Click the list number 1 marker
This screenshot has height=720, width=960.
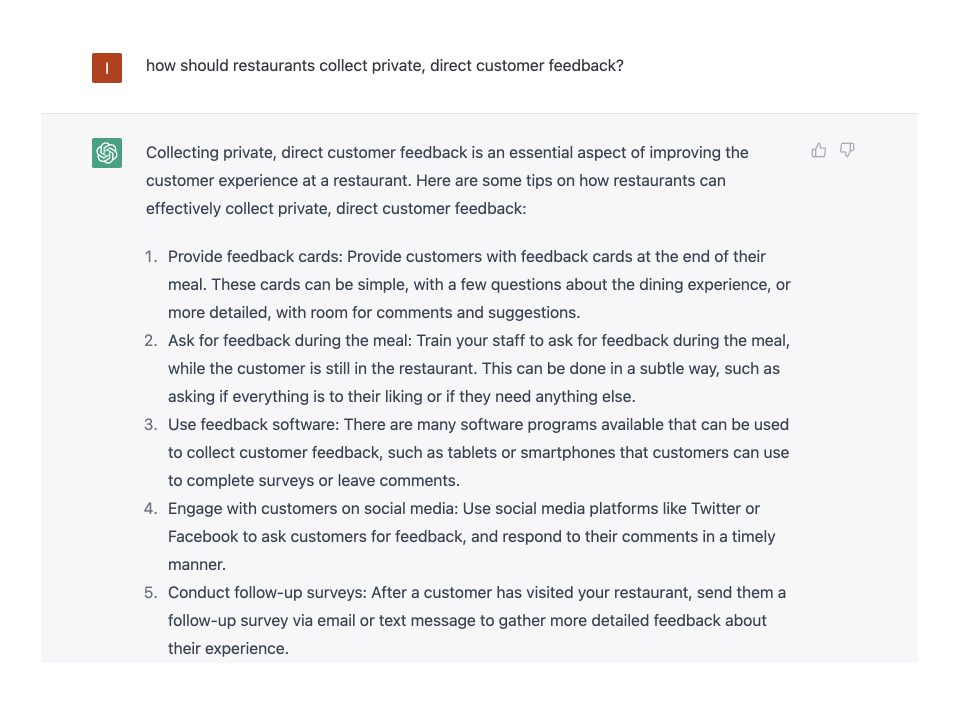tap(151, 257)
